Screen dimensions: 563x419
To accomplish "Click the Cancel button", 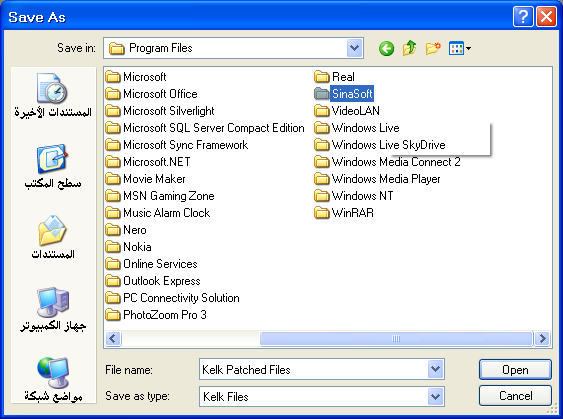I will click(515, 396).
